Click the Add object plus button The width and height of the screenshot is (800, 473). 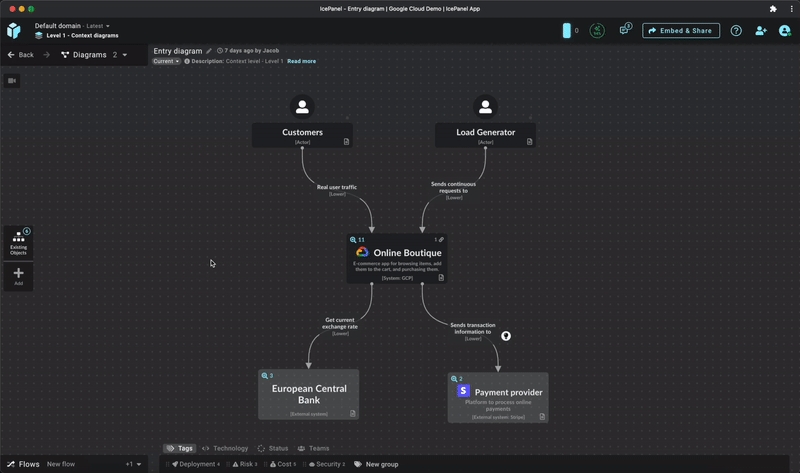[x=18, y=276]
